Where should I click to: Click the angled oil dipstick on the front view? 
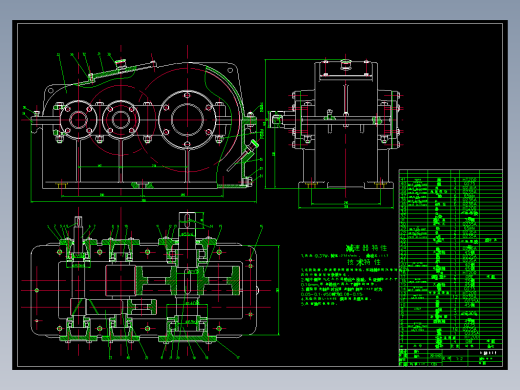pos(242,156)
